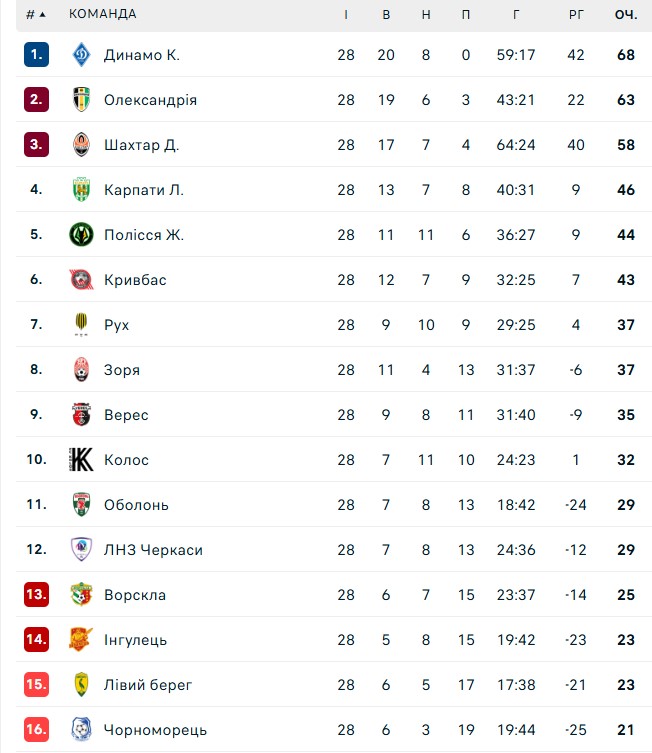Sort by the КОМАНДА column header

102,15
